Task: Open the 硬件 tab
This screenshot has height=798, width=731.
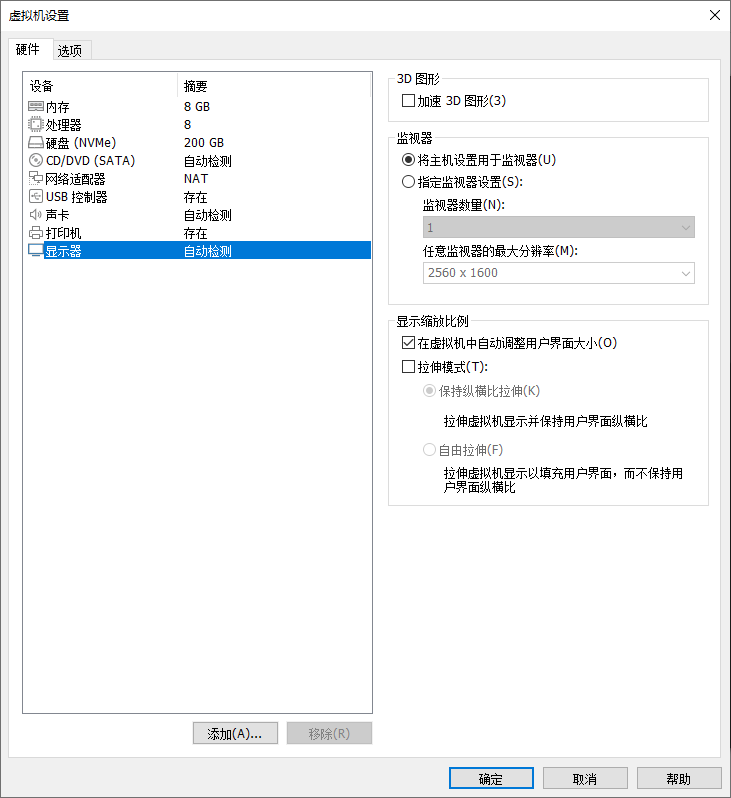Action: (27, 49)
